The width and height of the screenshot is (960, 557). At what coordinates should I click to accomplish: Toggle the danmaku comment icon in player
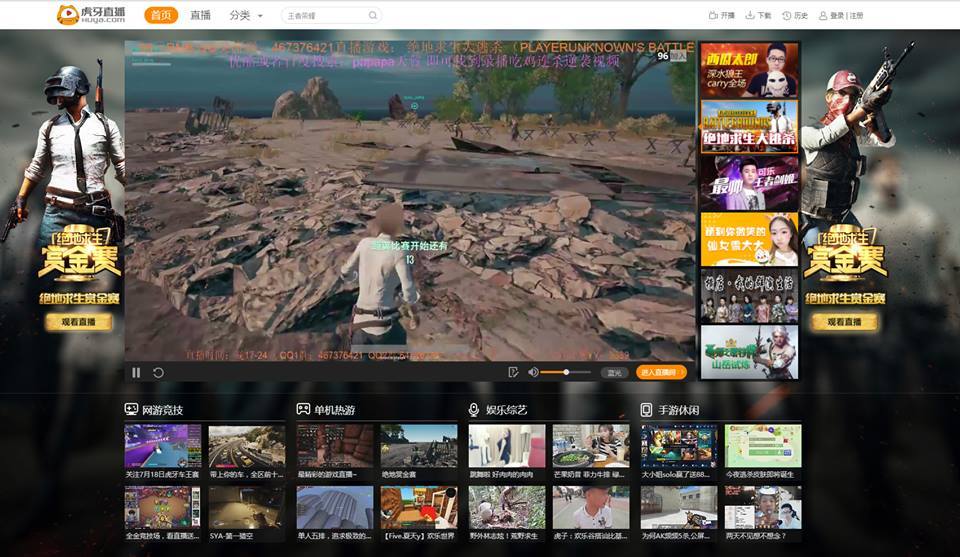[513, 372]
